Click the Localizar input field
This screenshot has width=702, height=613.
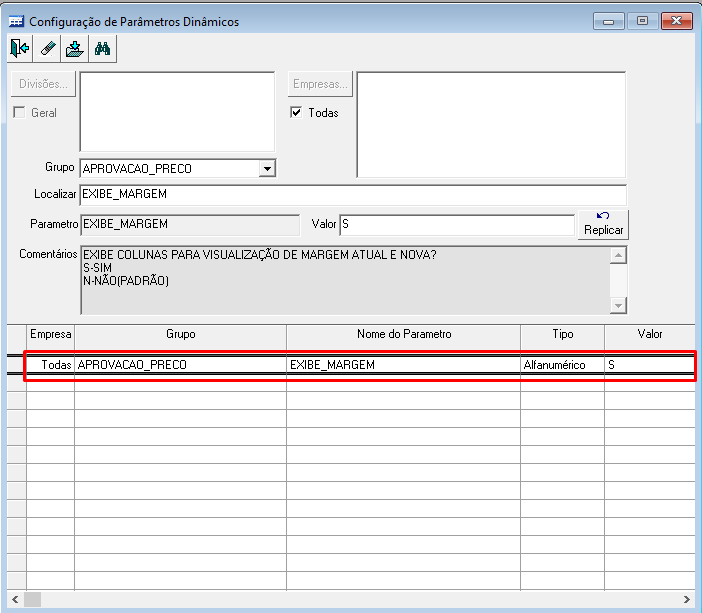click(x=353, y=194)
